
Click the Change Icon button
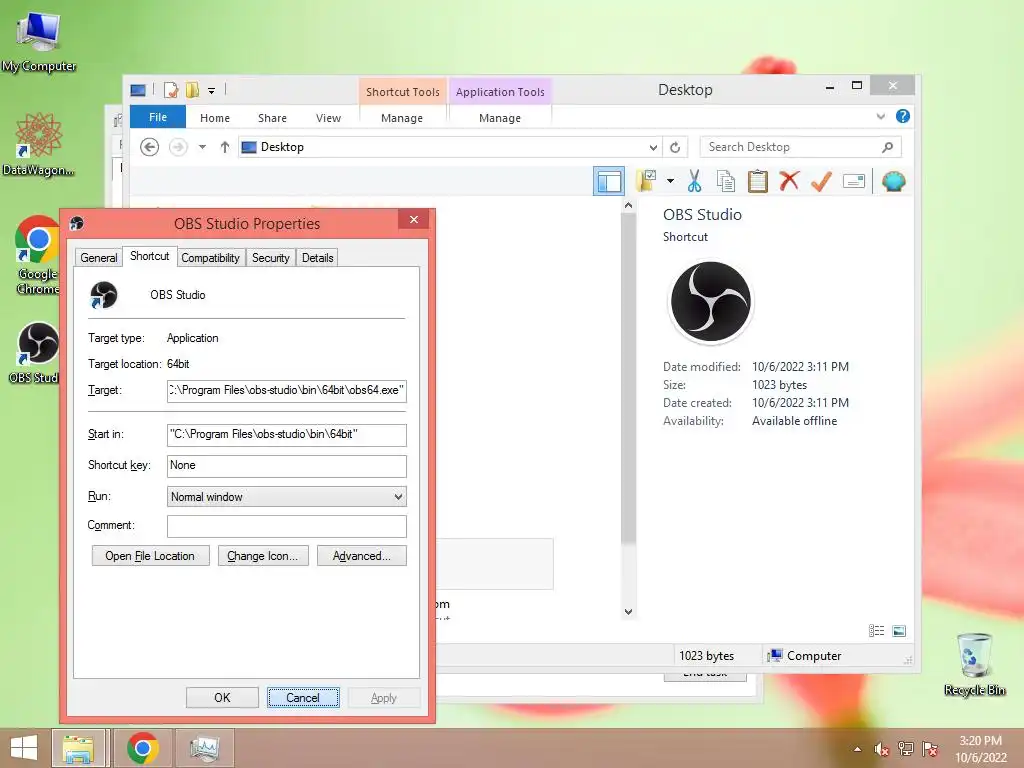(x=263, y=556)
